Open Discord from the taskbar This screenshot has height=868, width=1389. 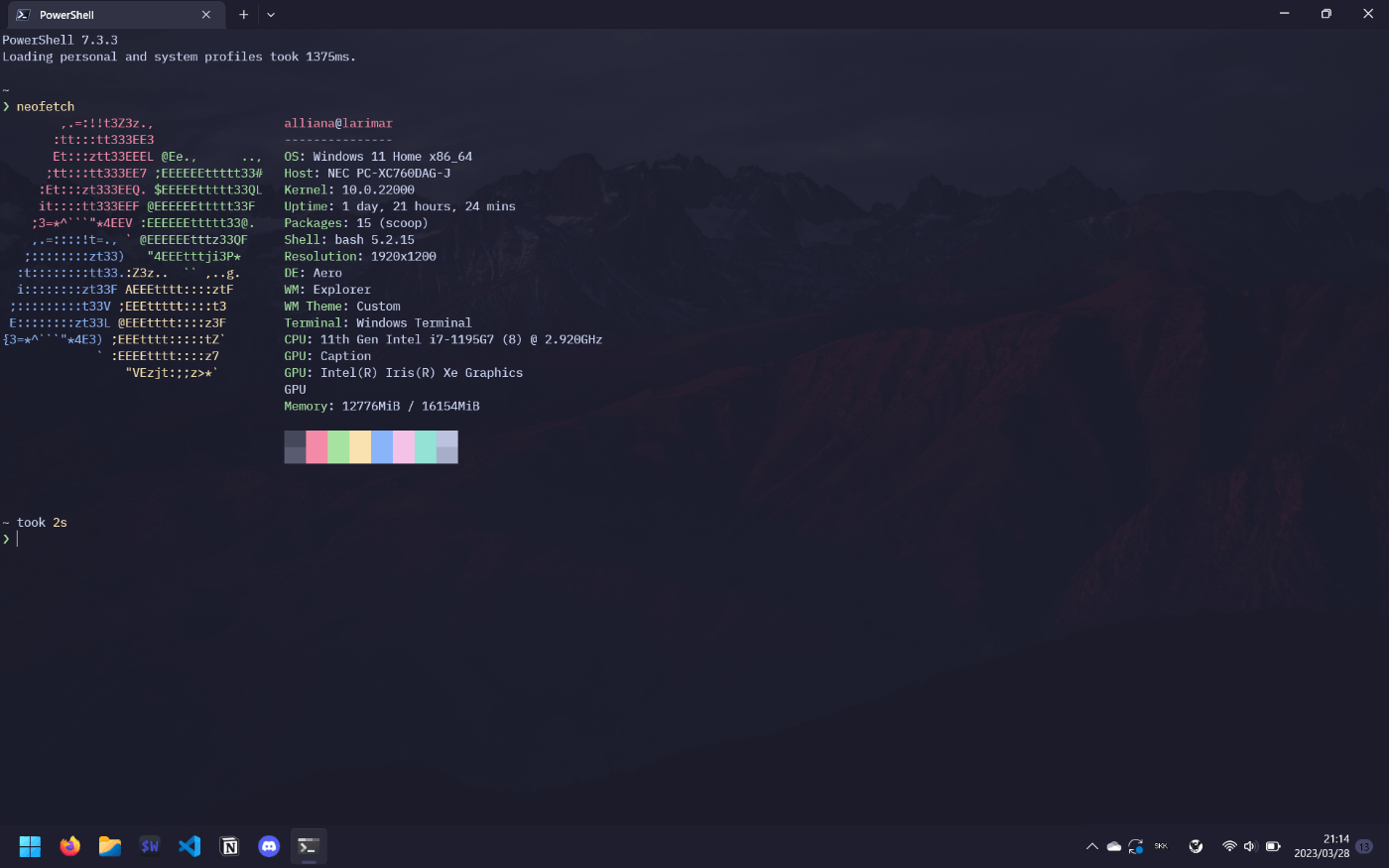pyautogui.click(x=269, y=846)
